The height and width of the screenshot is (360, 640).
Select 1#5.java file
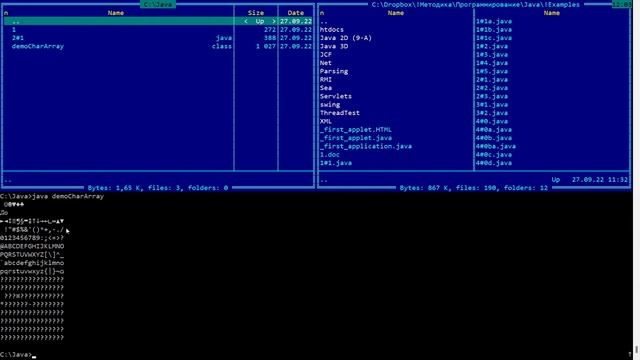492,71
